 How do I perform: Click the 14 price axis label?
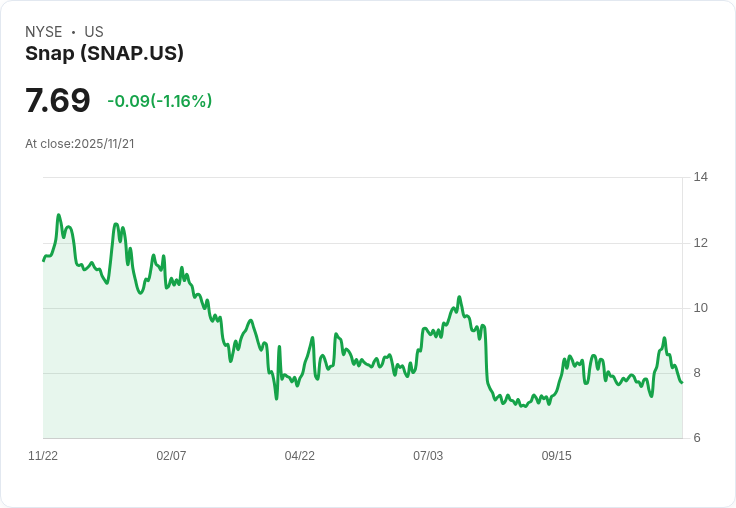700,178
